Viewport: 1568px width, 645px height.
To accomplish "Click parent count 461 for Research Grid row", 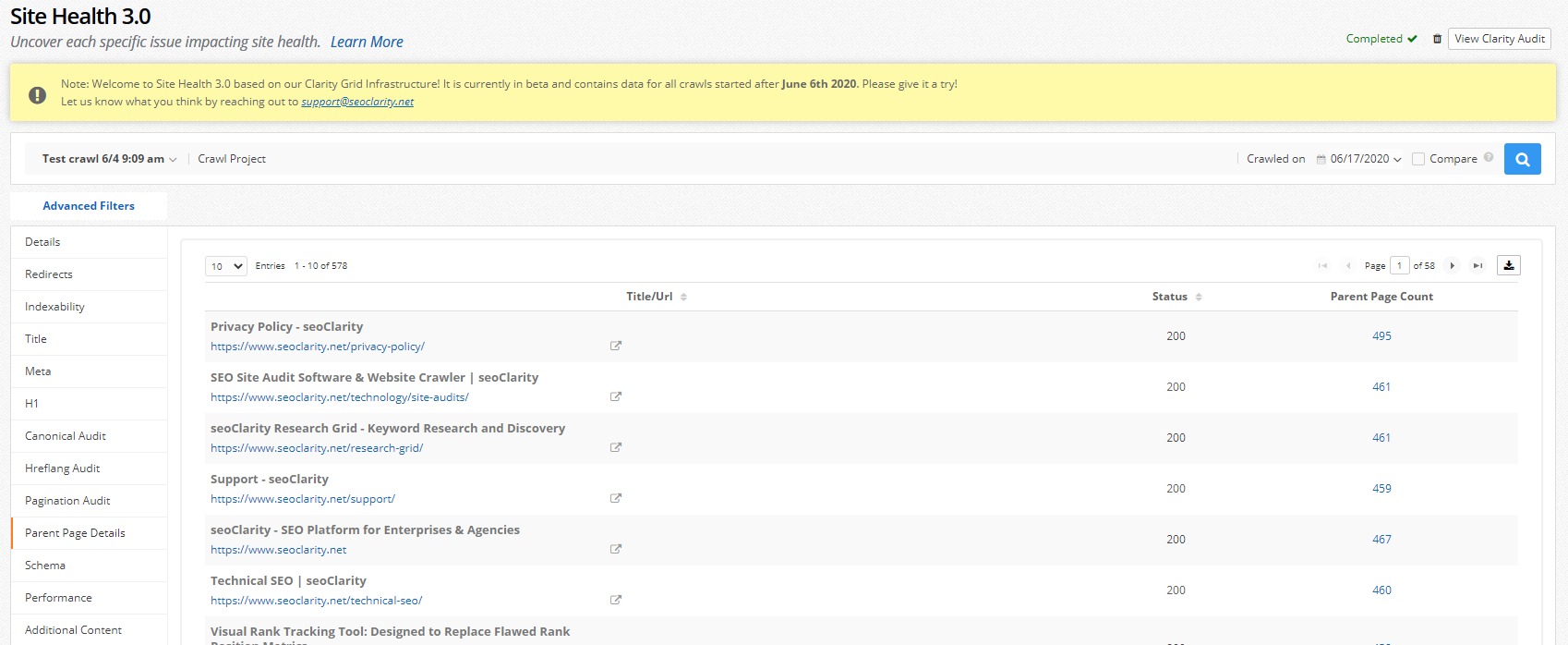I will (x=1381, y=438).
